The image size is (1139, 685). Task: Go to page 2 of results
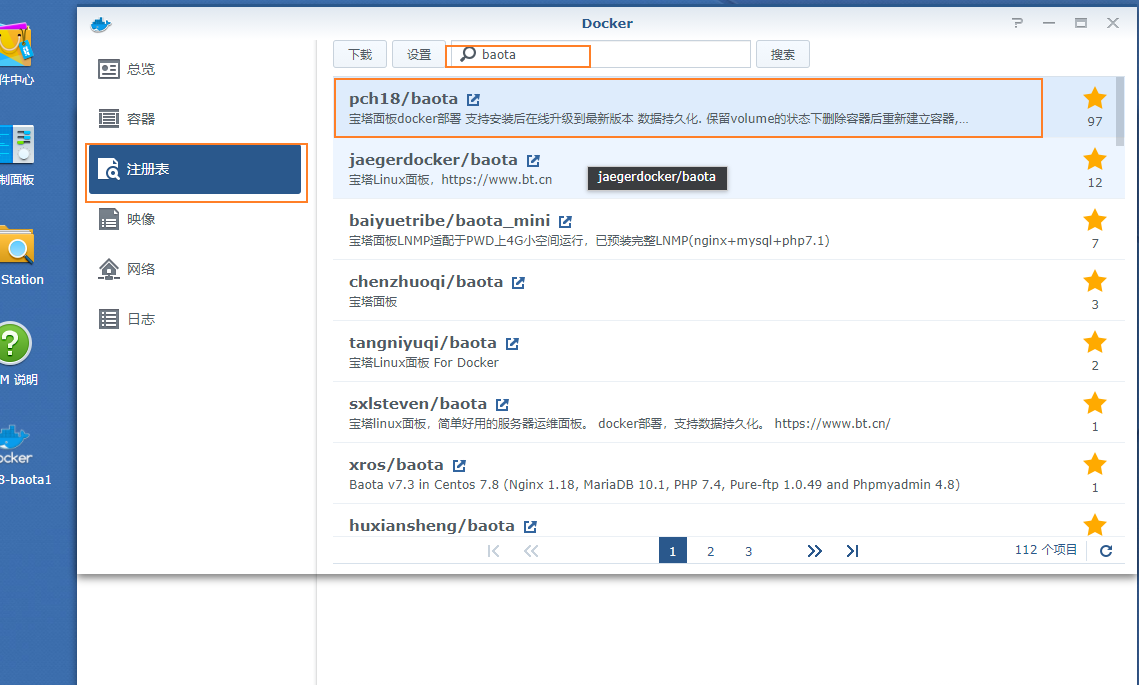710,551
